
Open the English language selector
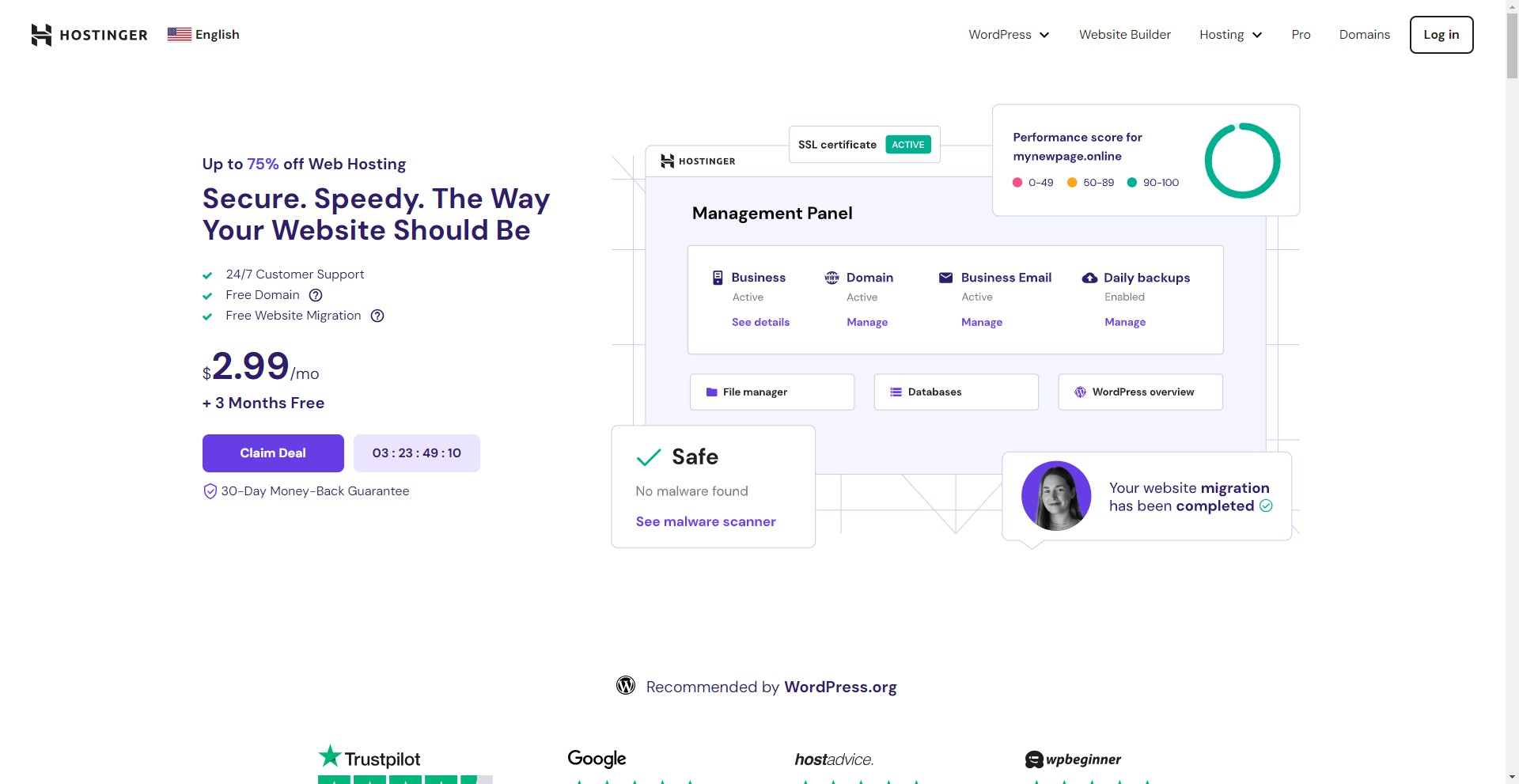click(x=217, y=34)
